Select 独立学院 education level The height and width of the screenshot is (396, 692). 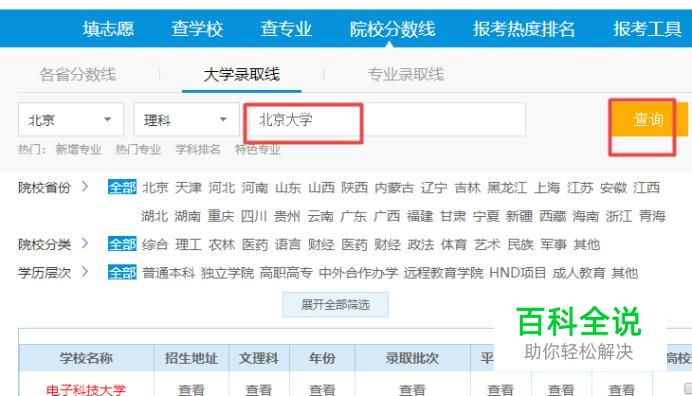pos(227,273)
